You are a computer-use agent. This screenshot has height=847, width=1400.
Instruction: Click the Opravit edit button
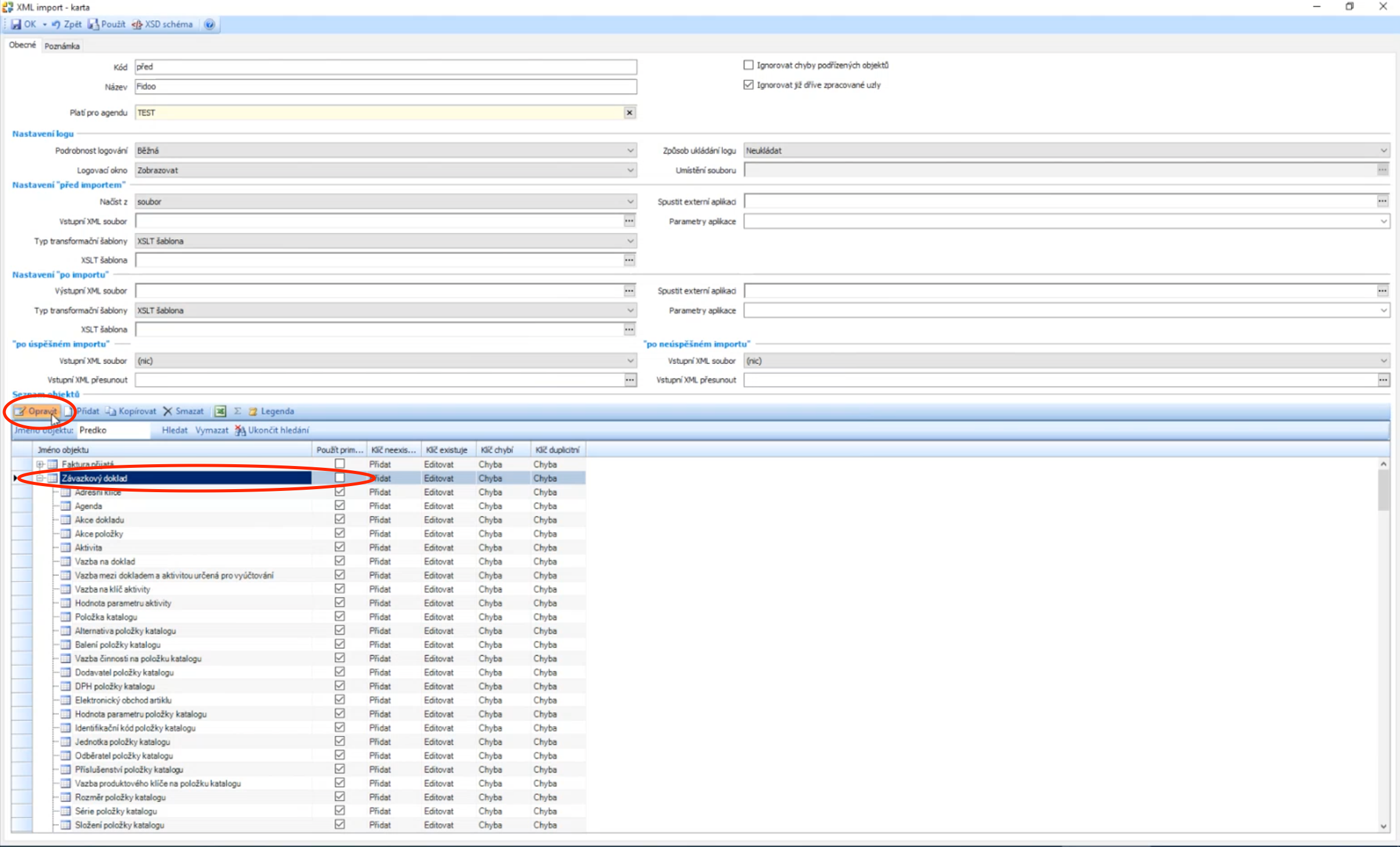36,411
